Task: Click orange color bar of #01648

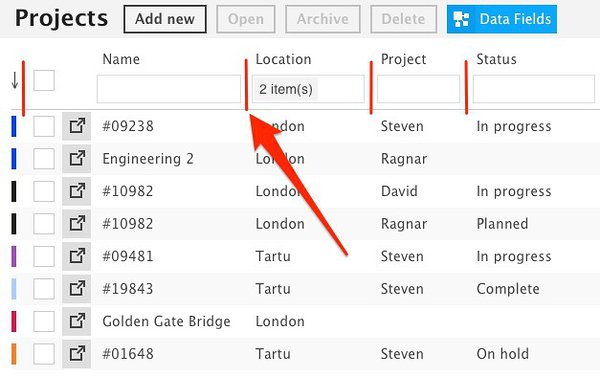Action: click(x=14, y=354)
